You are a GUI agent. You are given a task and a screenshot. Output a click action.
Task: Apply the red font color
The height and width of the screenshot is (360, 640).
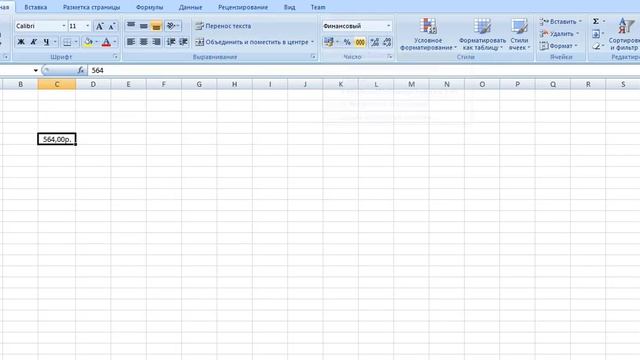pyautogui.click(x=106, y=42)
